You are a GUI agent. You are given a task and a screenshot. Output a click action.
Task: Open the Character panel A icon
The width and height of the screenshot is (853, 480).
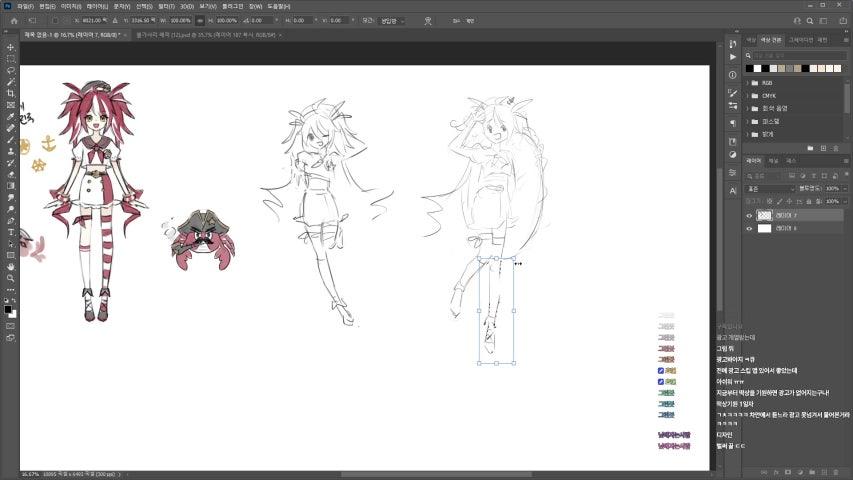pos(733,189)
